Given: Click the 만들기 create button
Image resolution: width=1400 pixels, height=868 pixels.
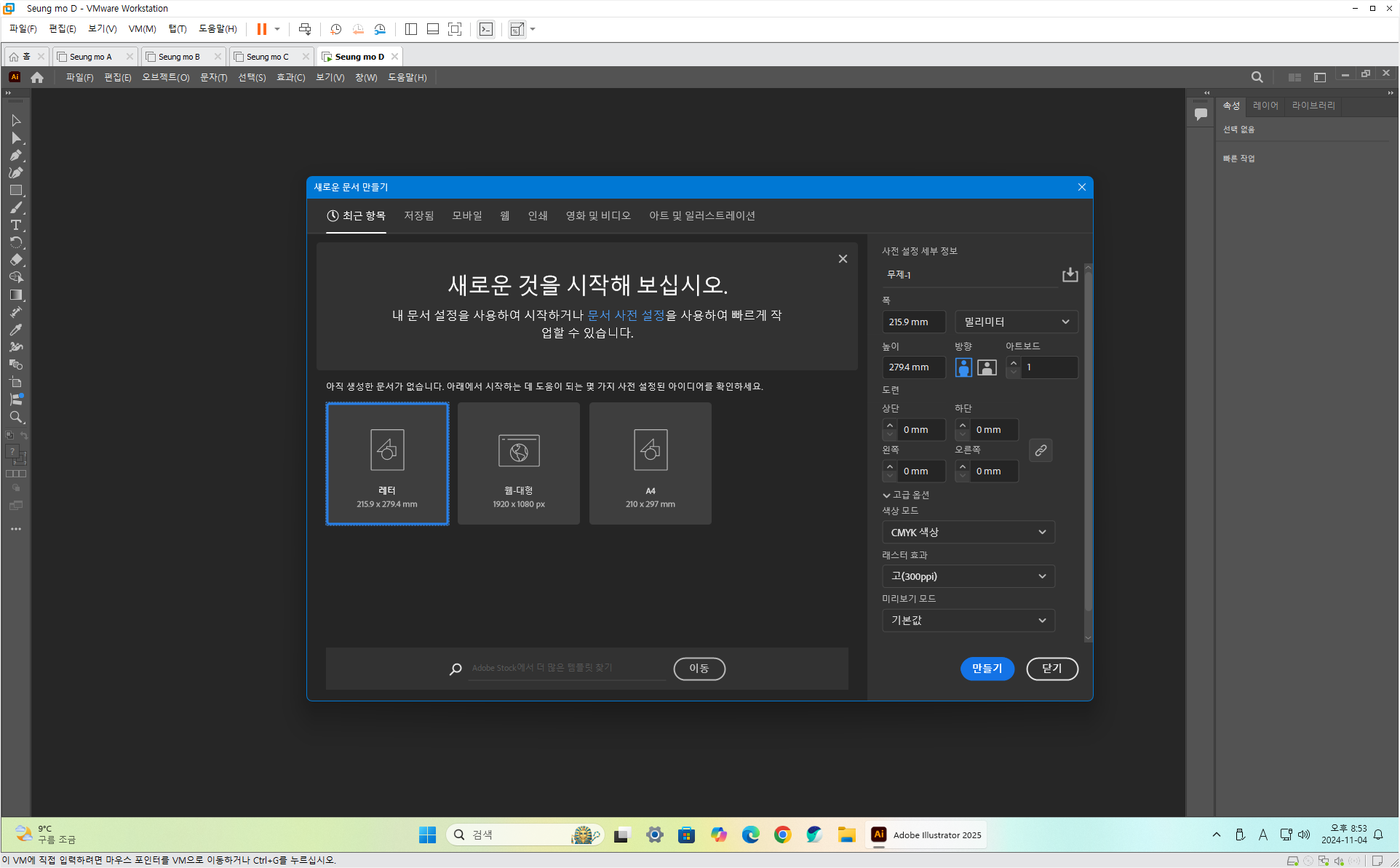Looking at the screenshot, I should coord(987,668).
